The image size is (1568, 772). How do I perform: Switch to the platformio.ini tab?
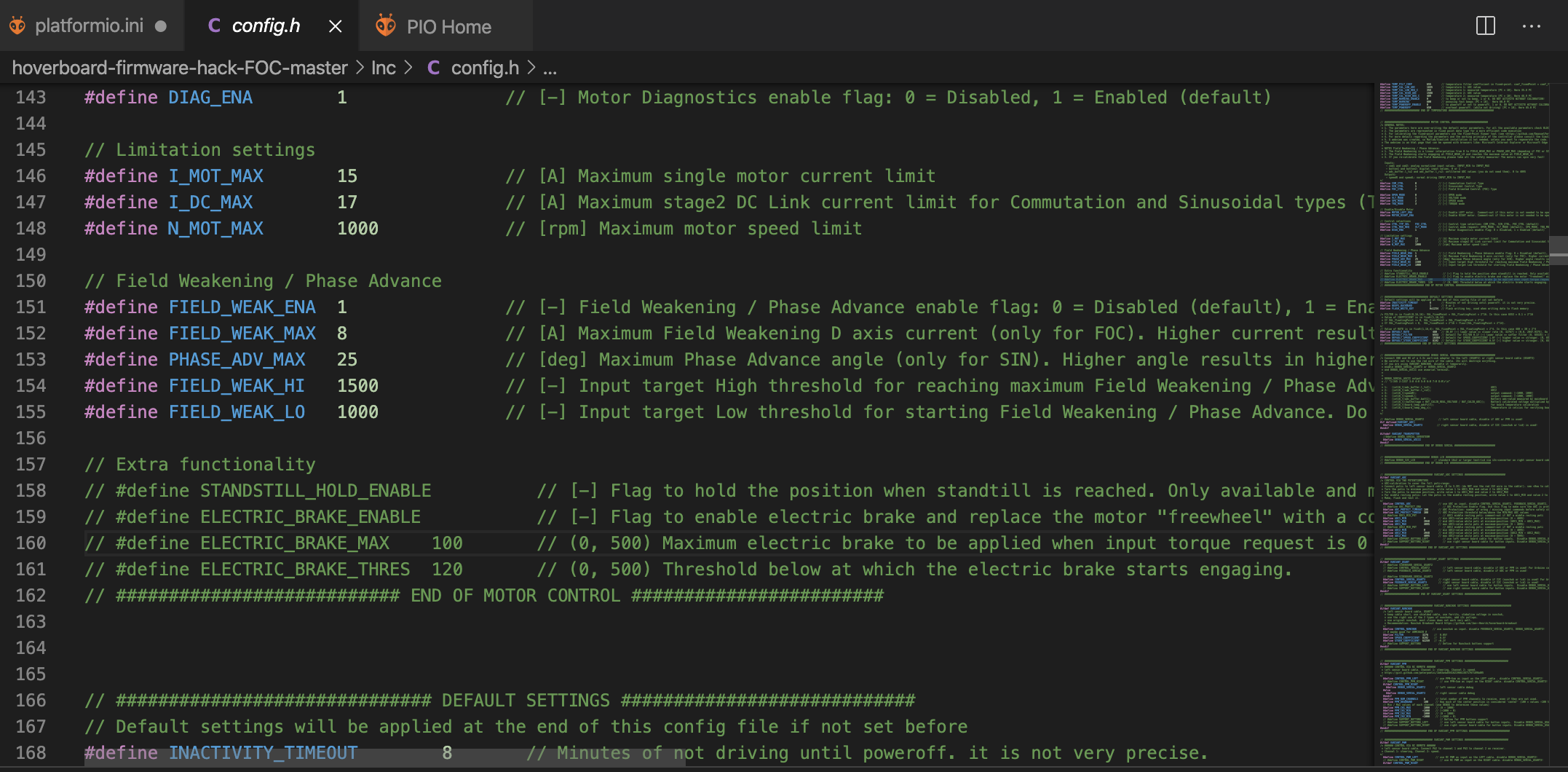tap(92, 25)
